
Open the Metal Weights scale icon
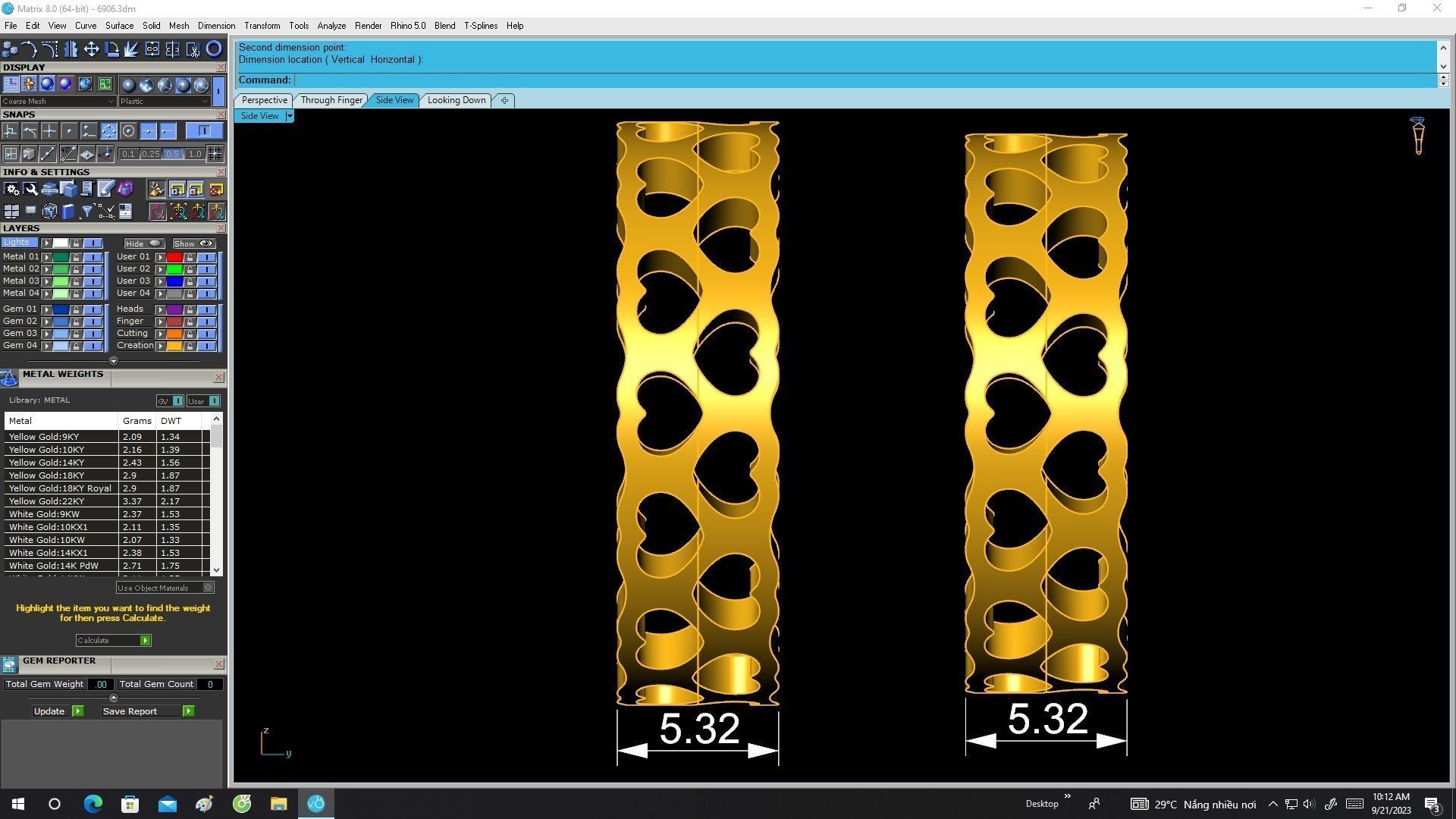[9, 378]
